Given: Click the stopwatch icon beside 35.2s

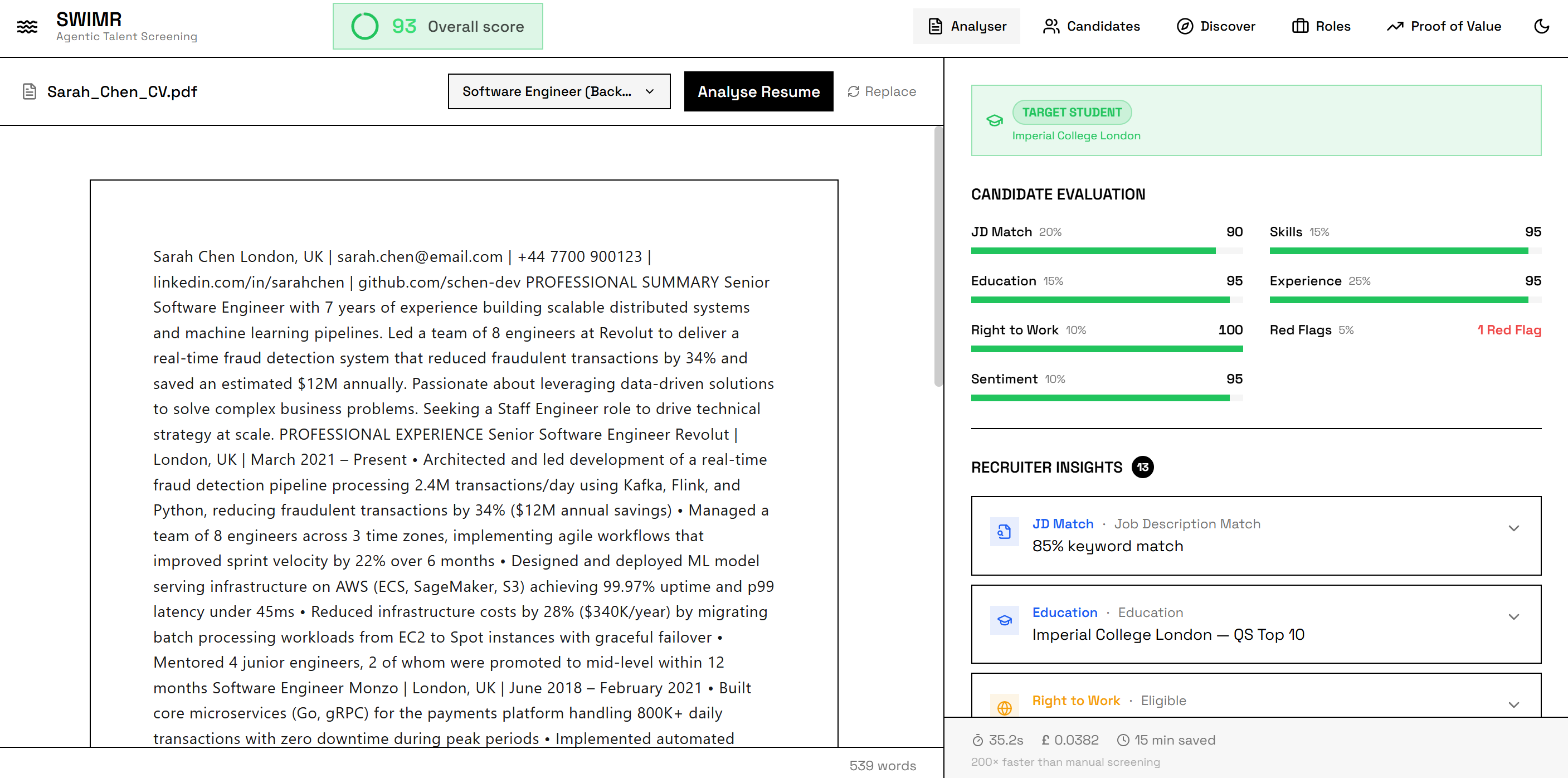Looking at the screenshot, I should pyautogui.click(x=977, y=740).
